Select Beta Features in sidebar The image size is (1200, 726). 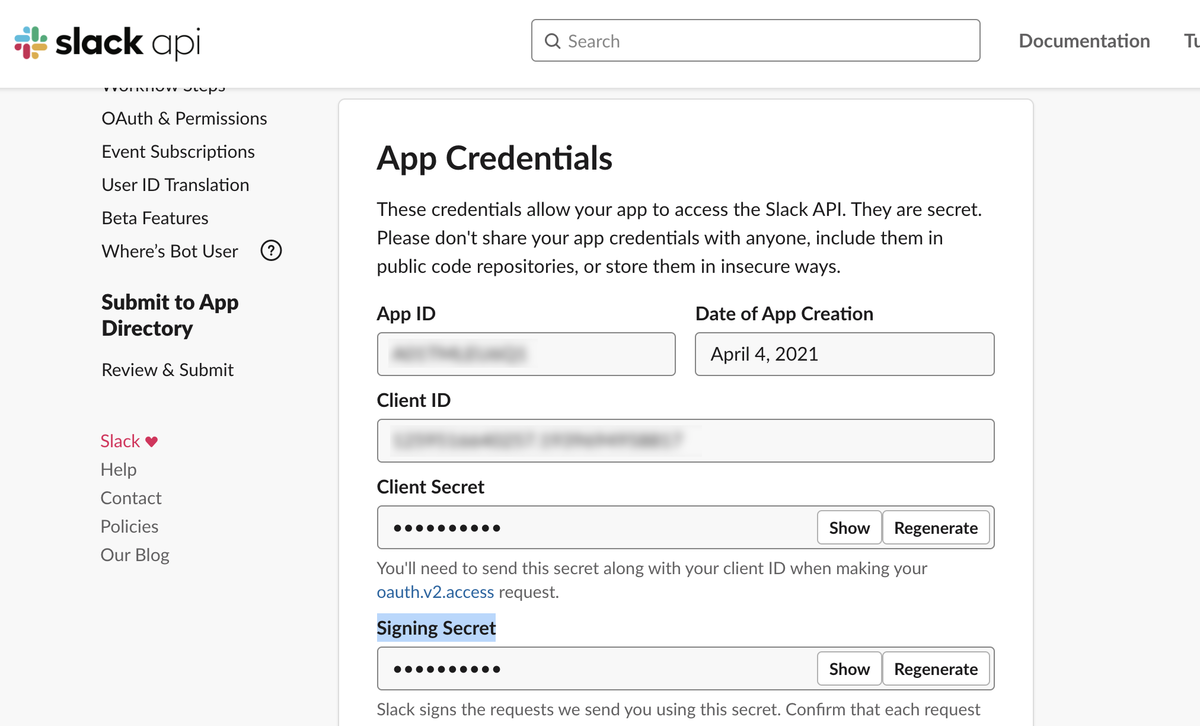click(155, 218)
